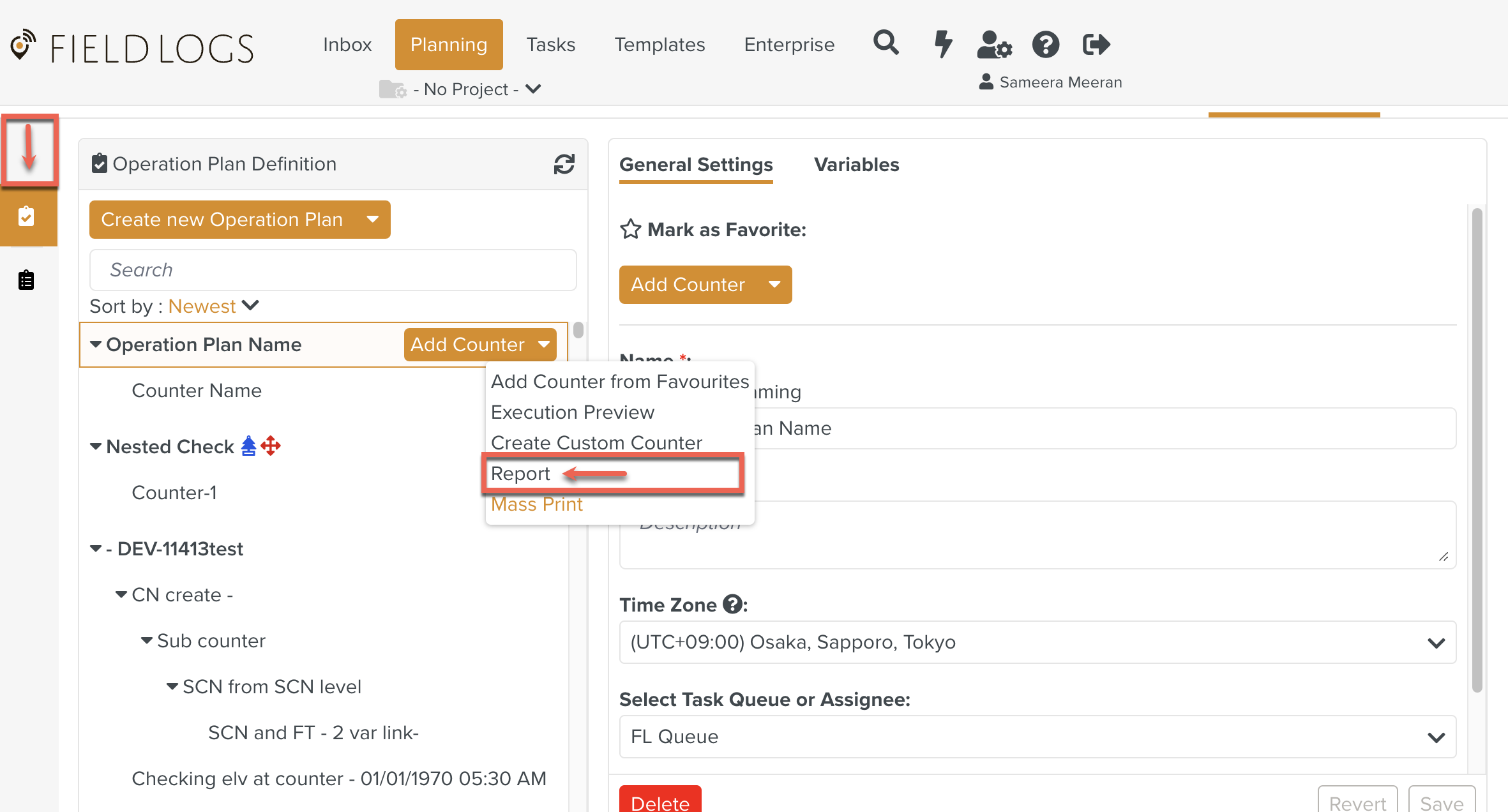Image resolution: width=1508 pixels, height=812 pixels.
Task: Click the search magnifier icon in header
Action: 886,43
